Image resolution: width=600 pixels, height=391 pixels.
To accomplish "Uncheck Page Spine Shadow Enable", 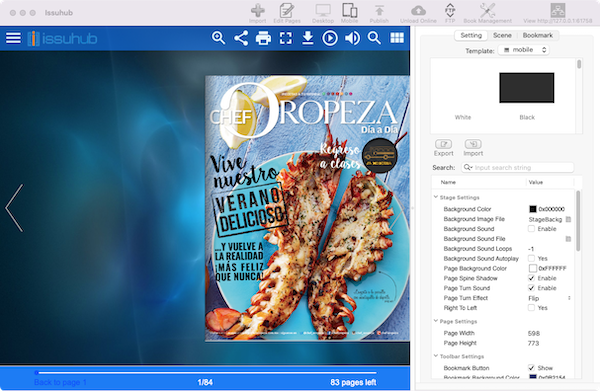I will pyautogui.click(x=531, y=278).
